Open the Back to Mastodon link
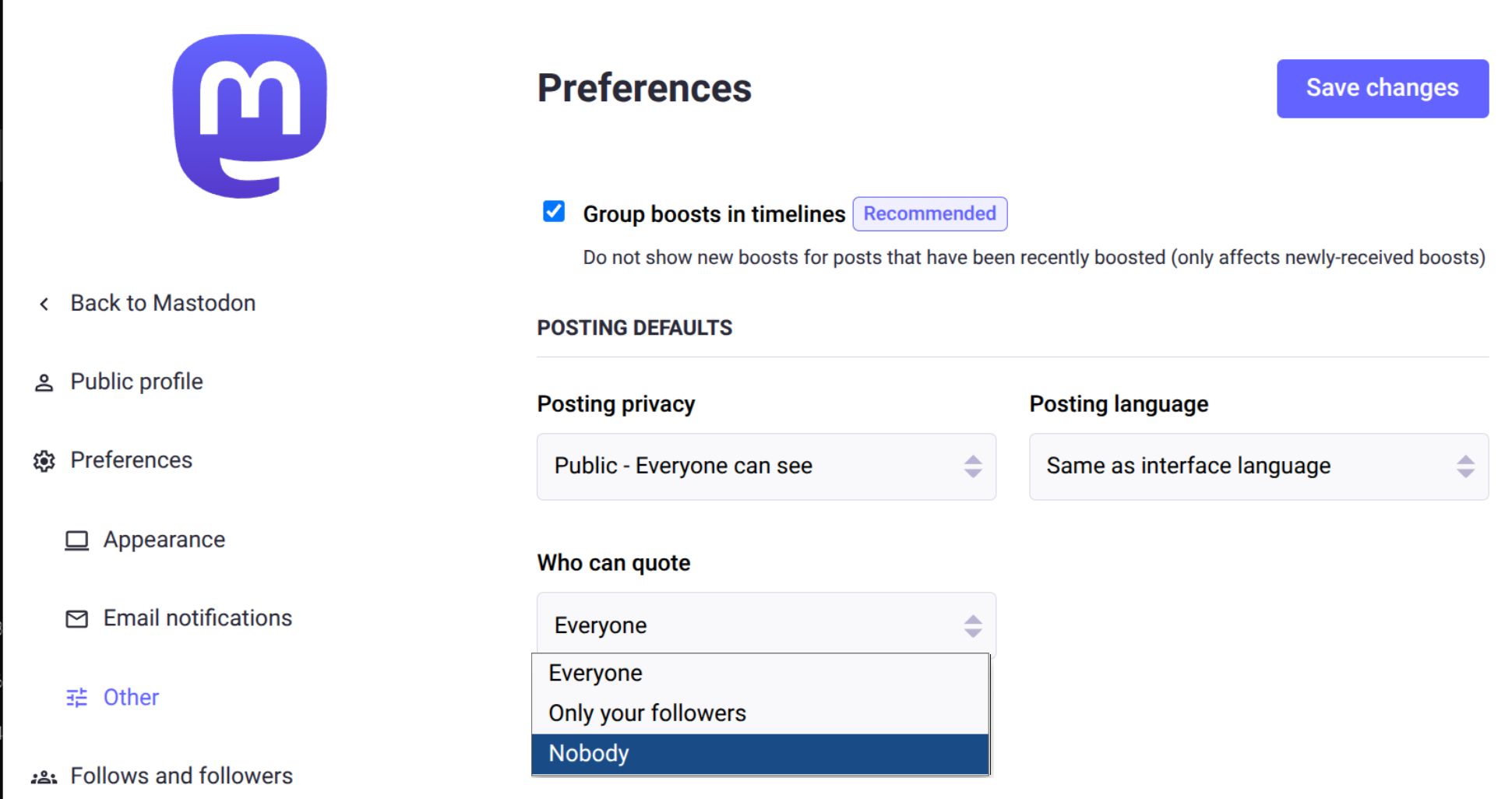This screenshot has height=799, width=1512. point(163,303)
